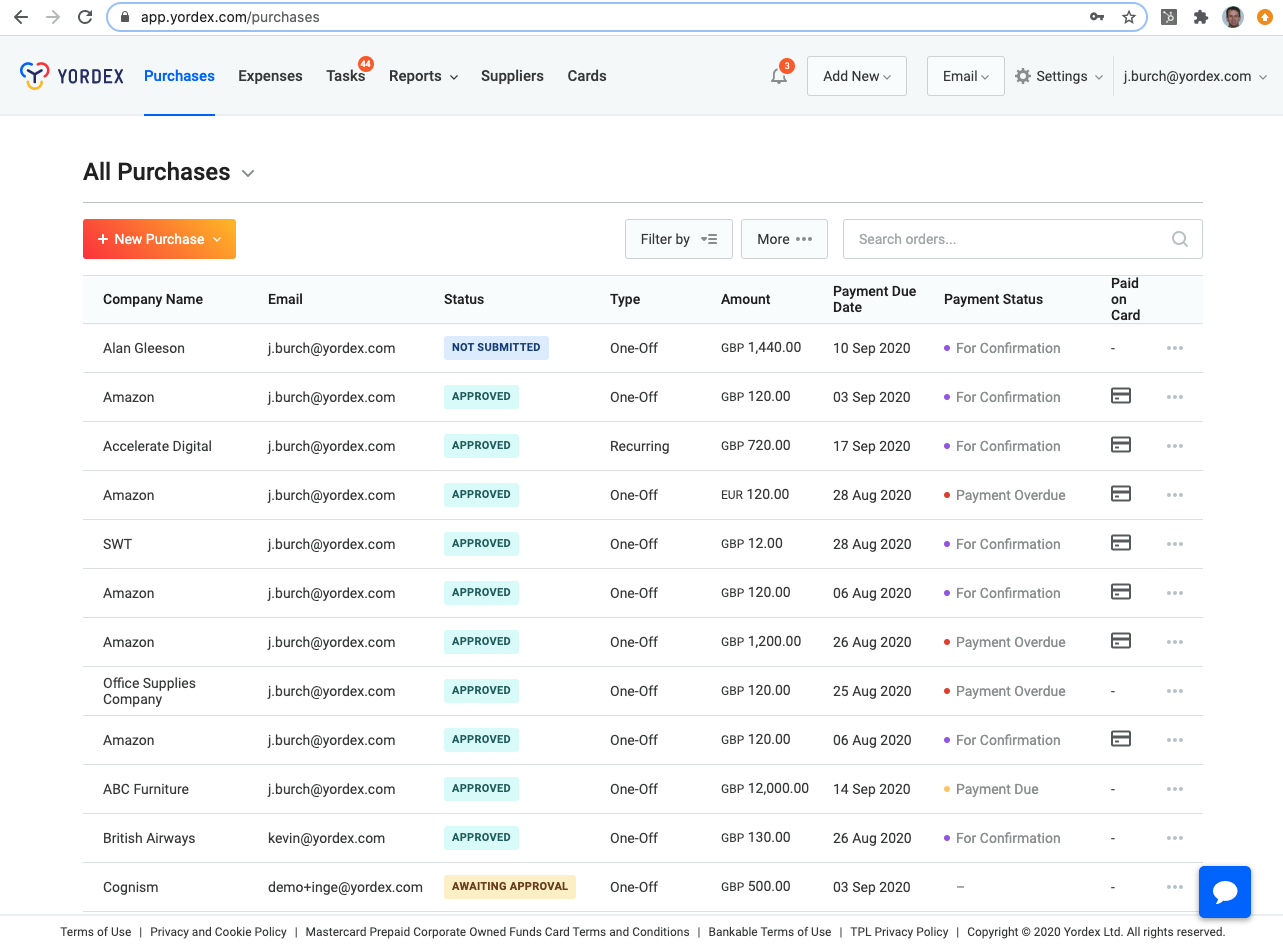Viewport: 1283px width, 945px height.
Task: Click the Payment Due Date column header
Action: (874, 299)
